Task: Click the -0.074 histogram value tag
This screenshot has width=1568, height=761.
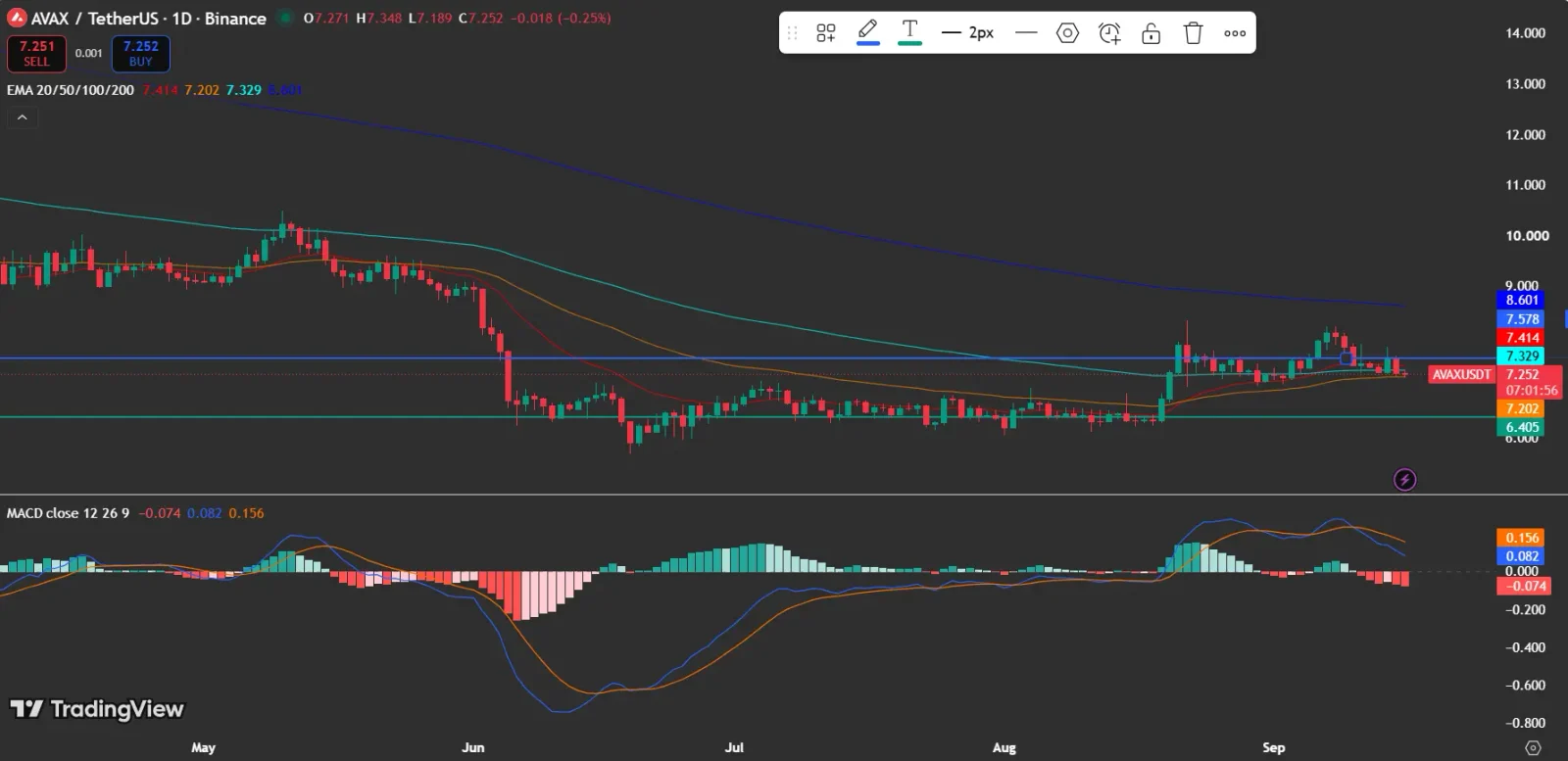Action: pos(1522,586)
